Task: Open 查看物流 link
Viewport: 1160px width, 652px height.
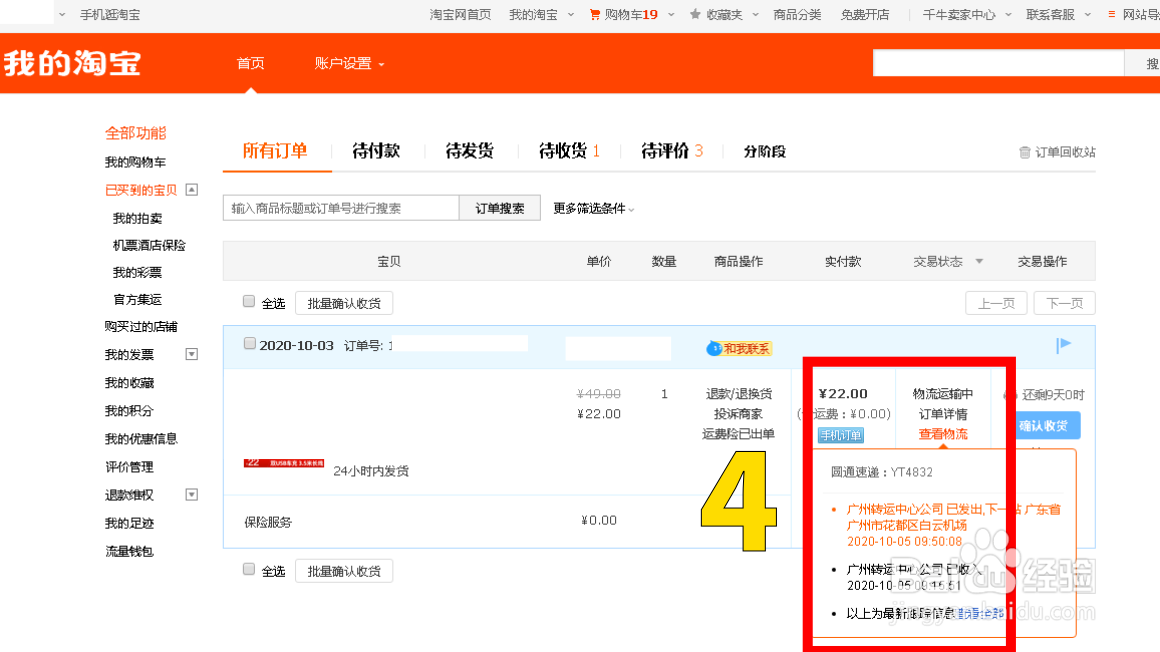Action: tap(943, 434)
